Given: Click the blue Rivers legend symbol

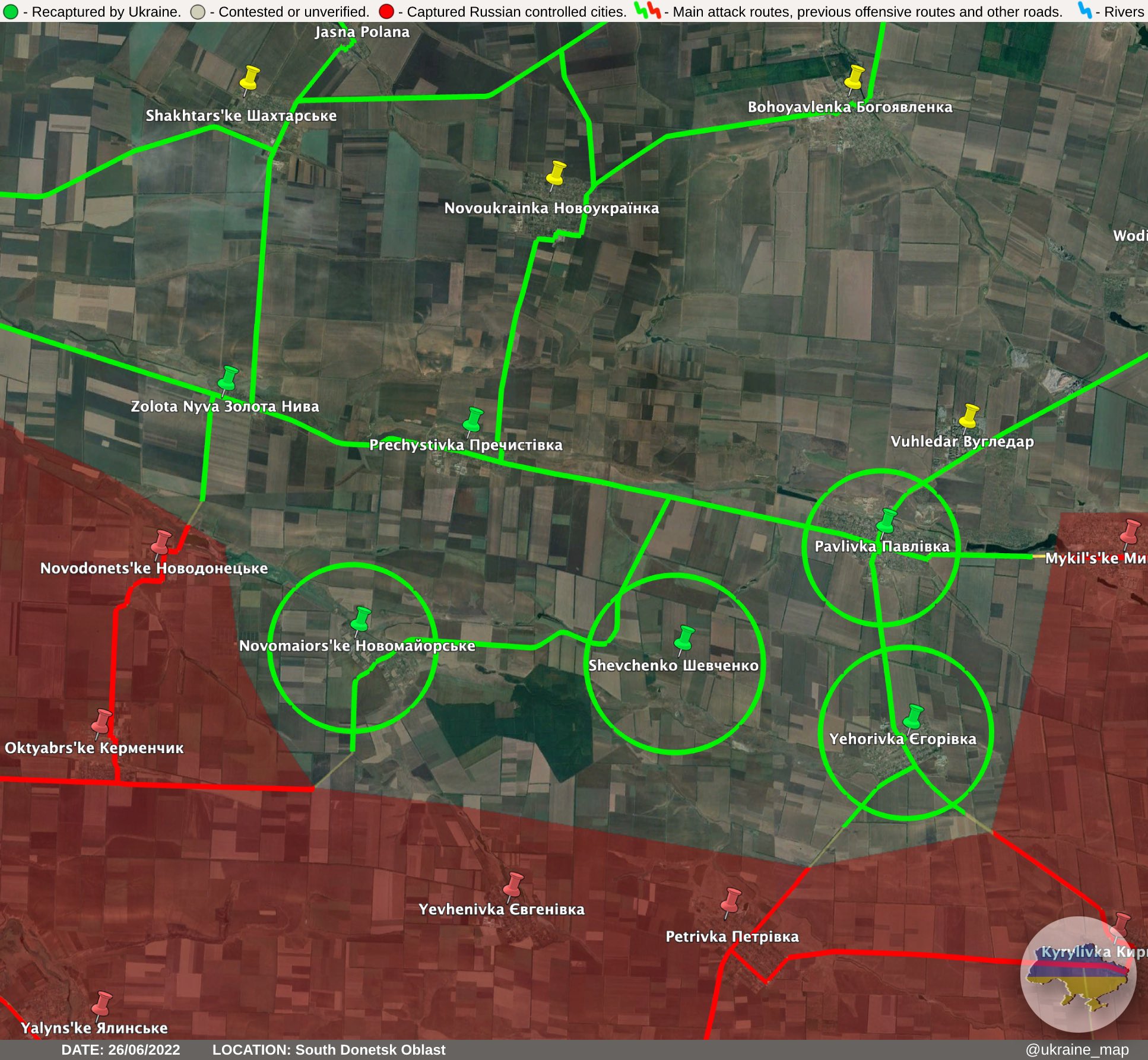Looking at the screenshot, I should tap(1084, 10).
